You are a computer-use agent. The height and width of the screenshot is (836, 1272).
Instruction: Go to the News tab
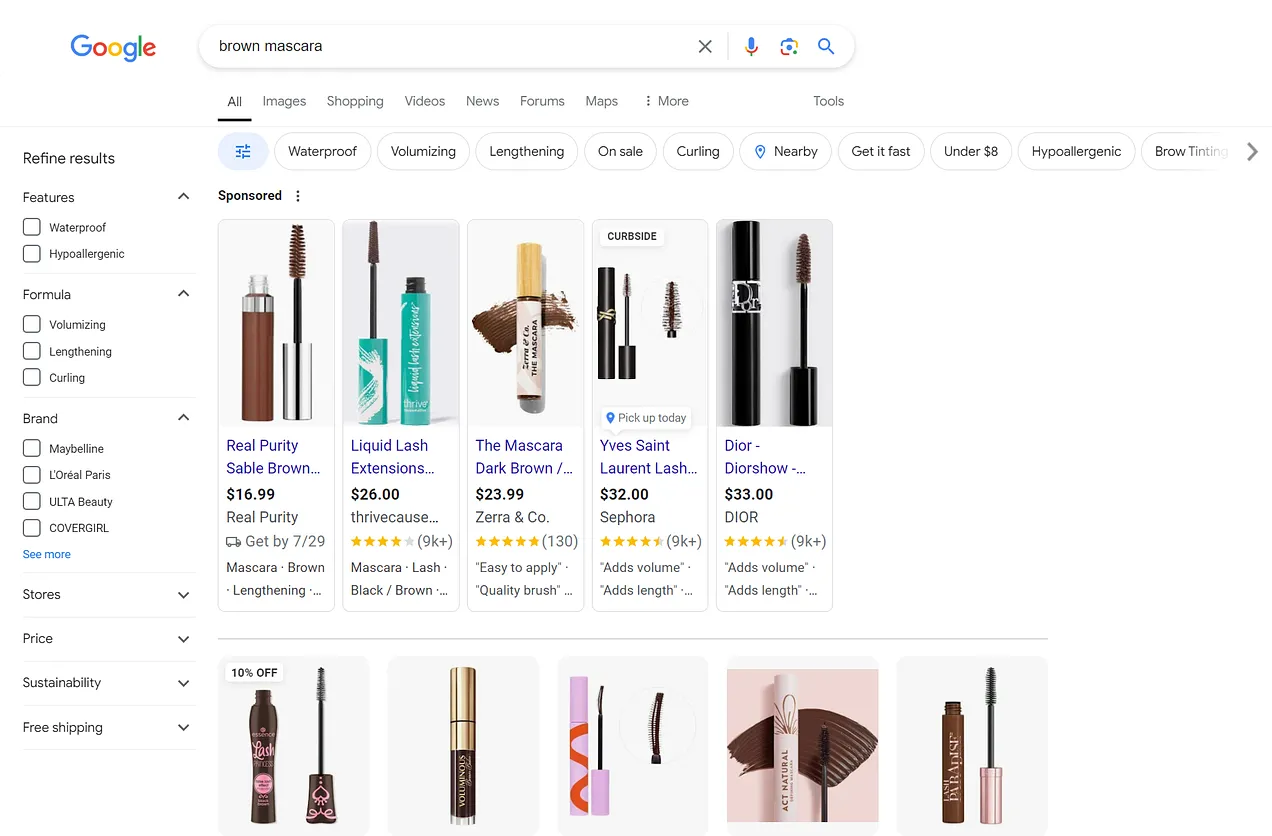tap(482, 101)
